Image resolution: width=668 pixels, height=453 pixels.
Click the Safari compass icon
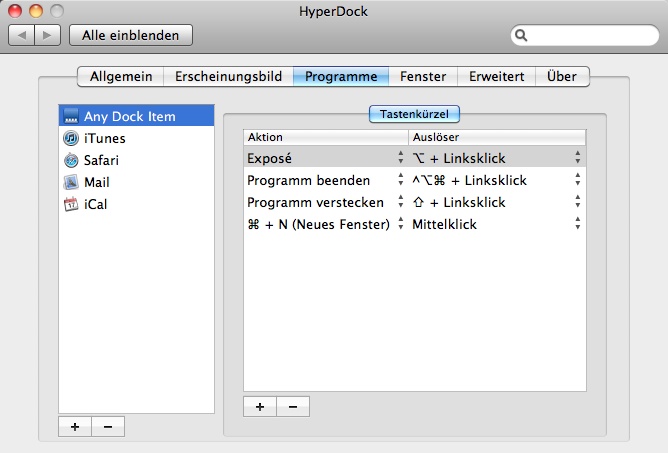point(71,160)
